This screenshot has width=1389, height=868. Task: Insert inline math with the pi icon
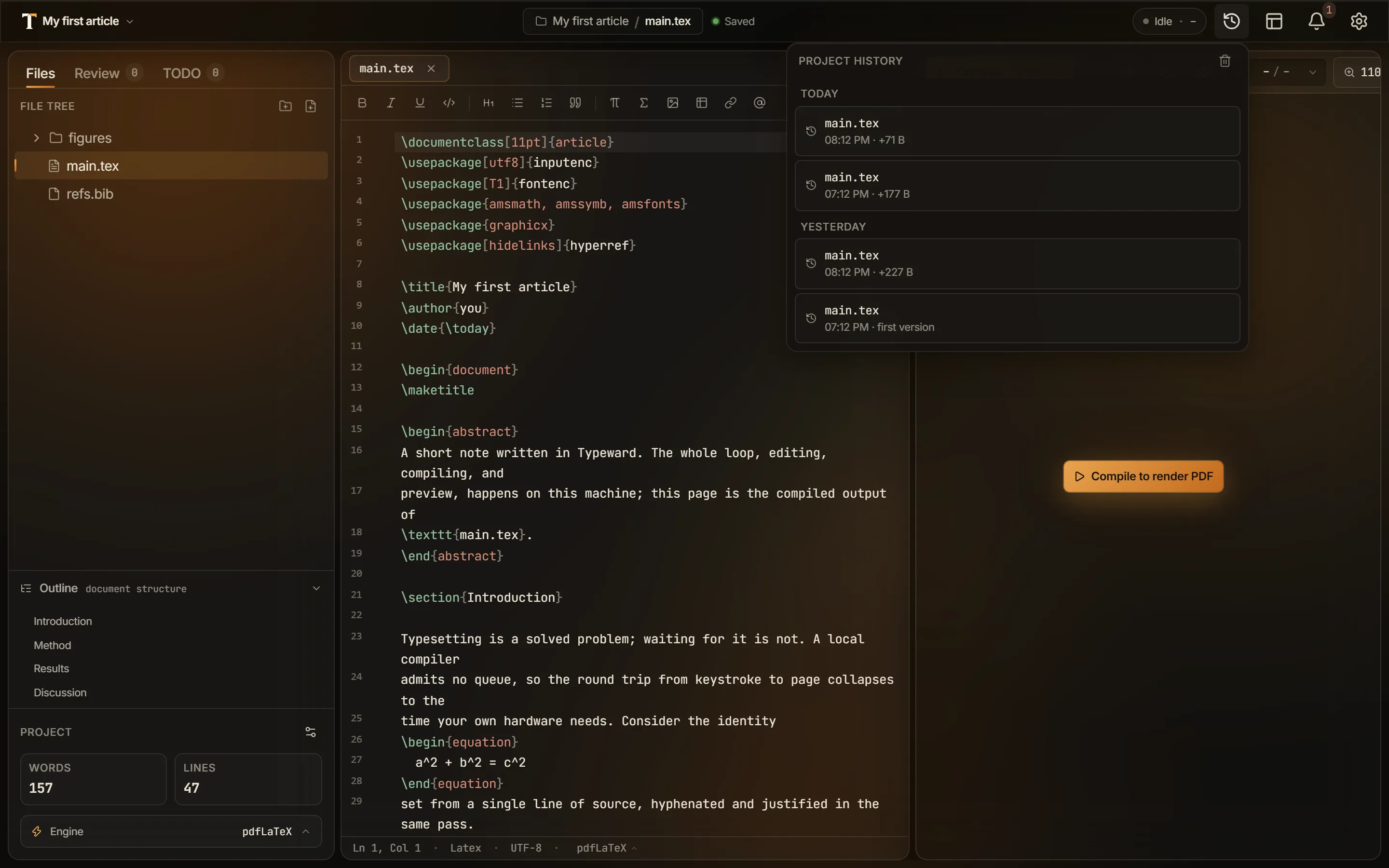pyautogui.click(x=615, y=103)
